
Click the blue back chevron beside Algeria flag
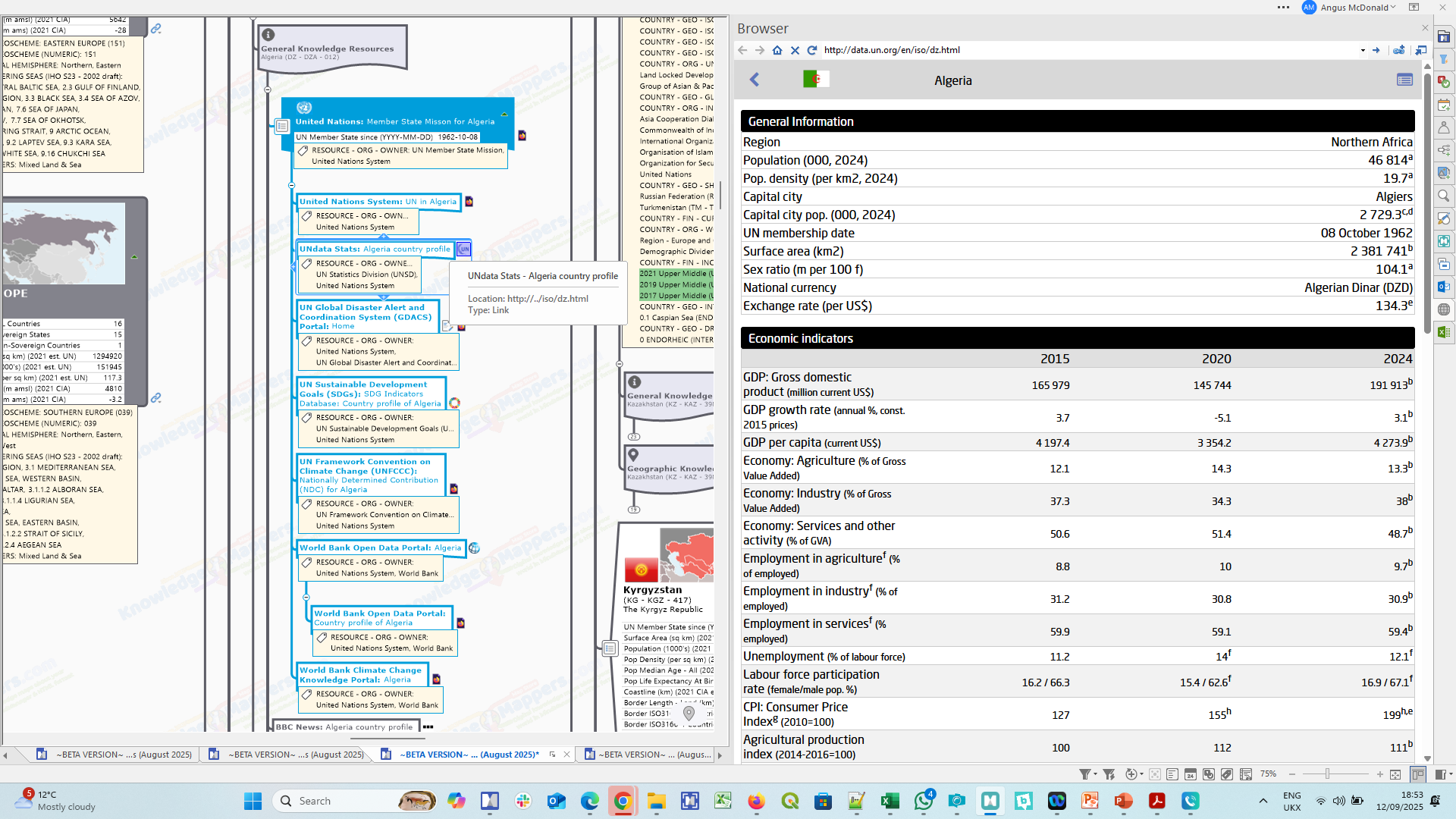pyautogui.click(x=755, y=80)
